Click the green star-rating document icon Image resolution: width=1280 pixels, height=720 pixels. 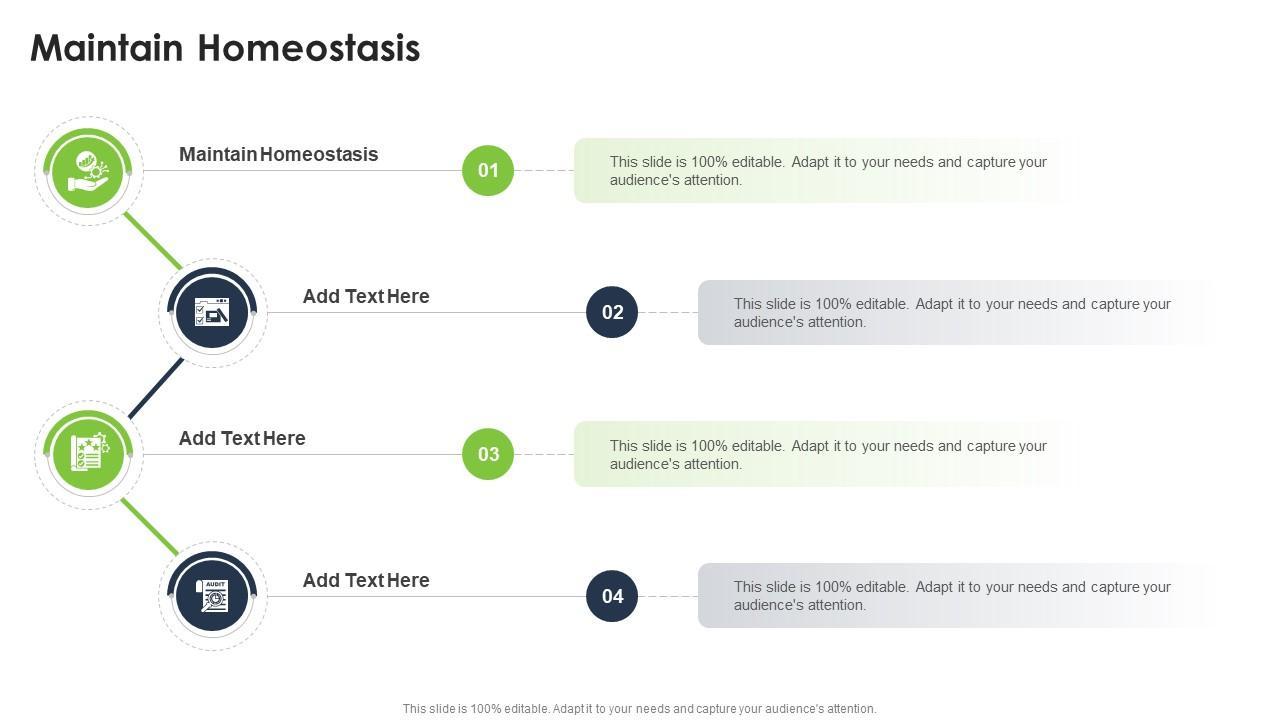(x=88, y=455)
